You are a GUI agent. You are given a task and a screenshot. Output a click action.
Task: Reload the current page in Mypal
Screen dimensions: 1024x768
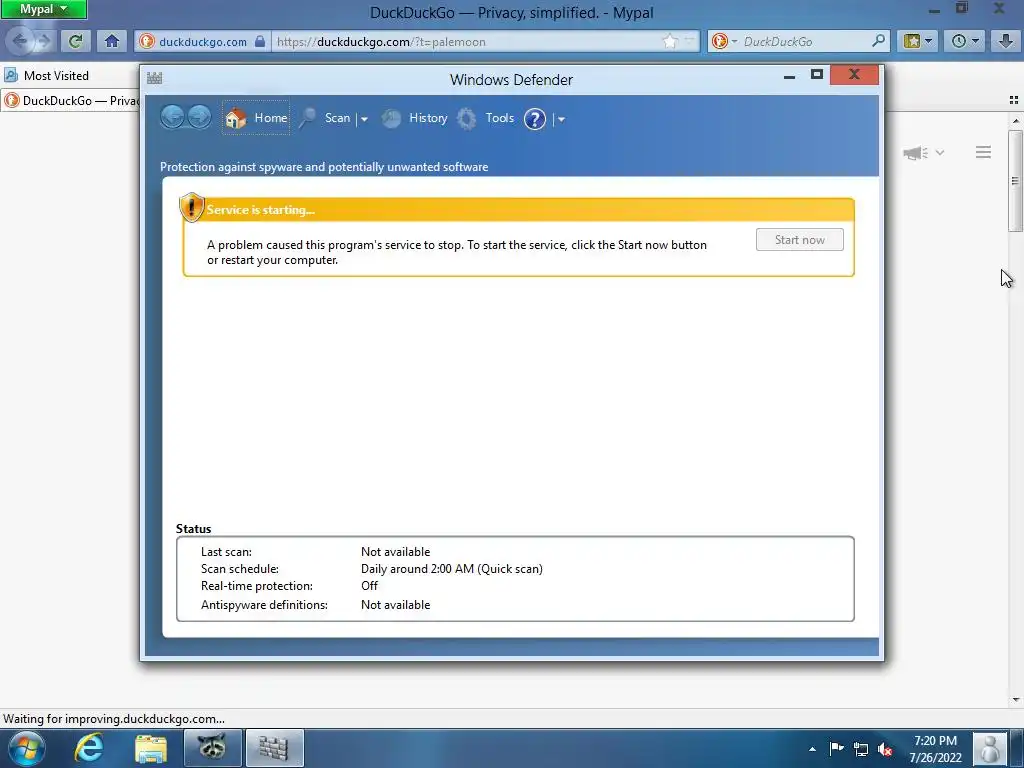[x=75, y=41]
